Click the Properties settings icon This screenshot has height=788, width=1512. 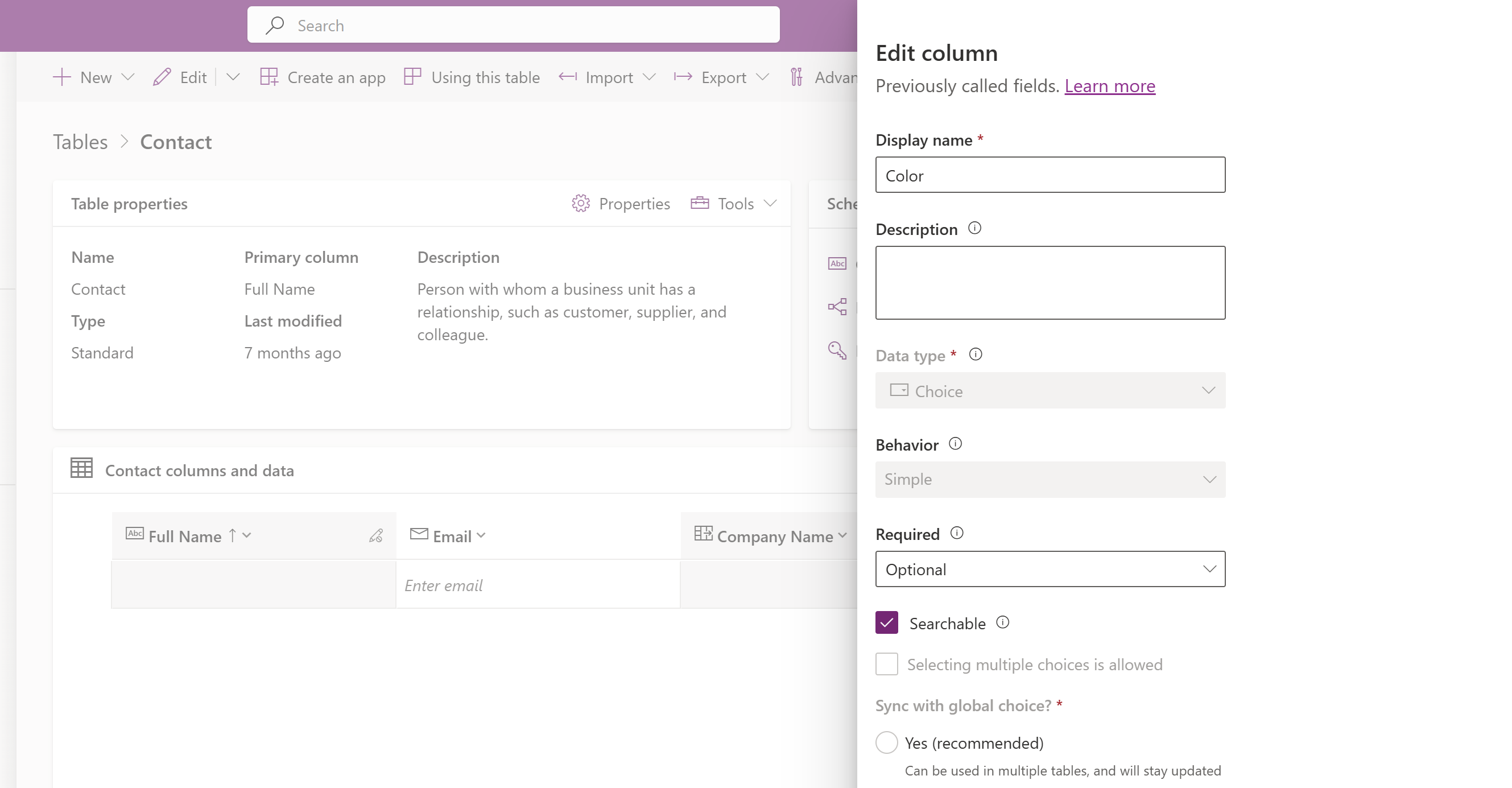tap(579, 203)
